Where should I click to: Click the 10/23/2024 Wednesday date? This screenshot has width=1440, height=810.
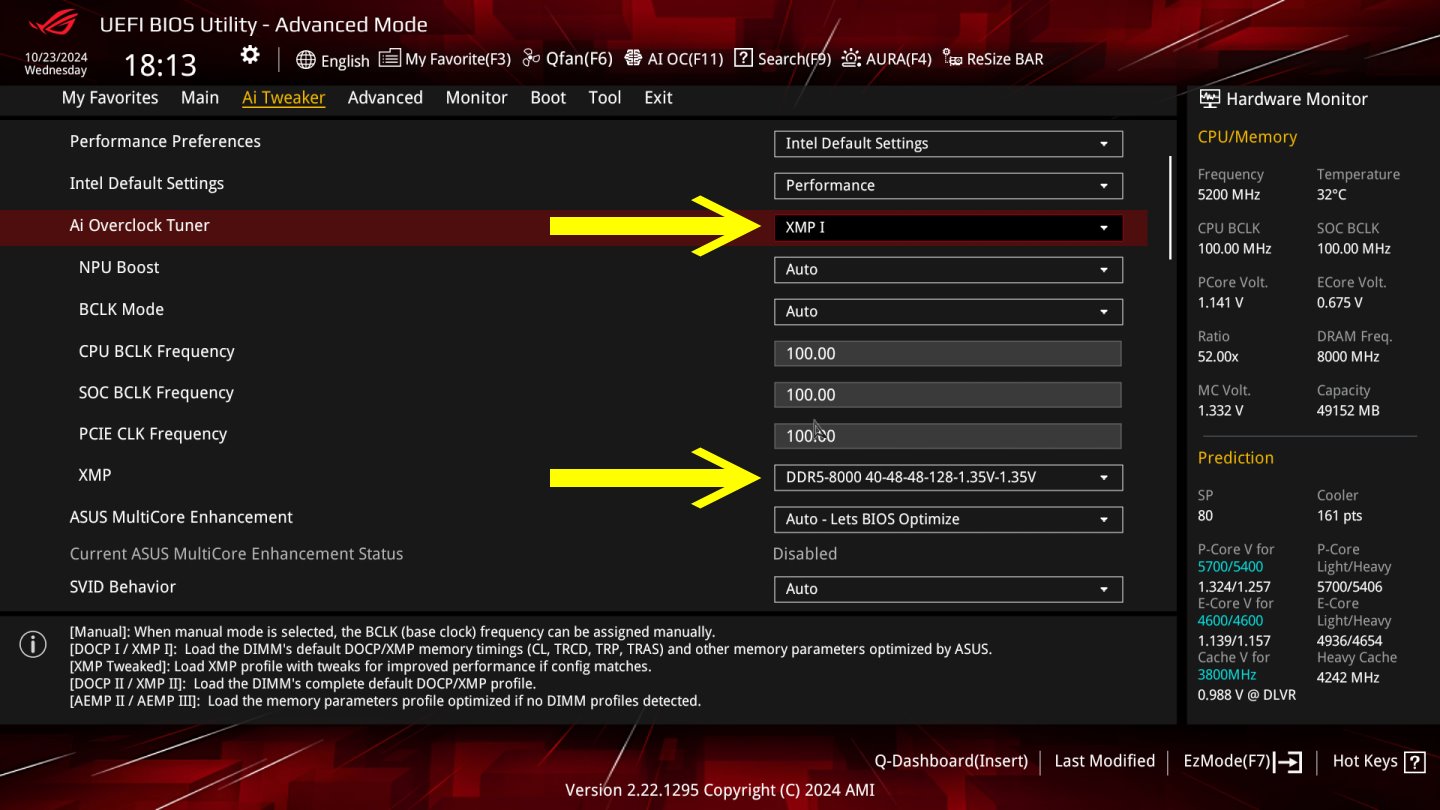click(x=56, y=64)
